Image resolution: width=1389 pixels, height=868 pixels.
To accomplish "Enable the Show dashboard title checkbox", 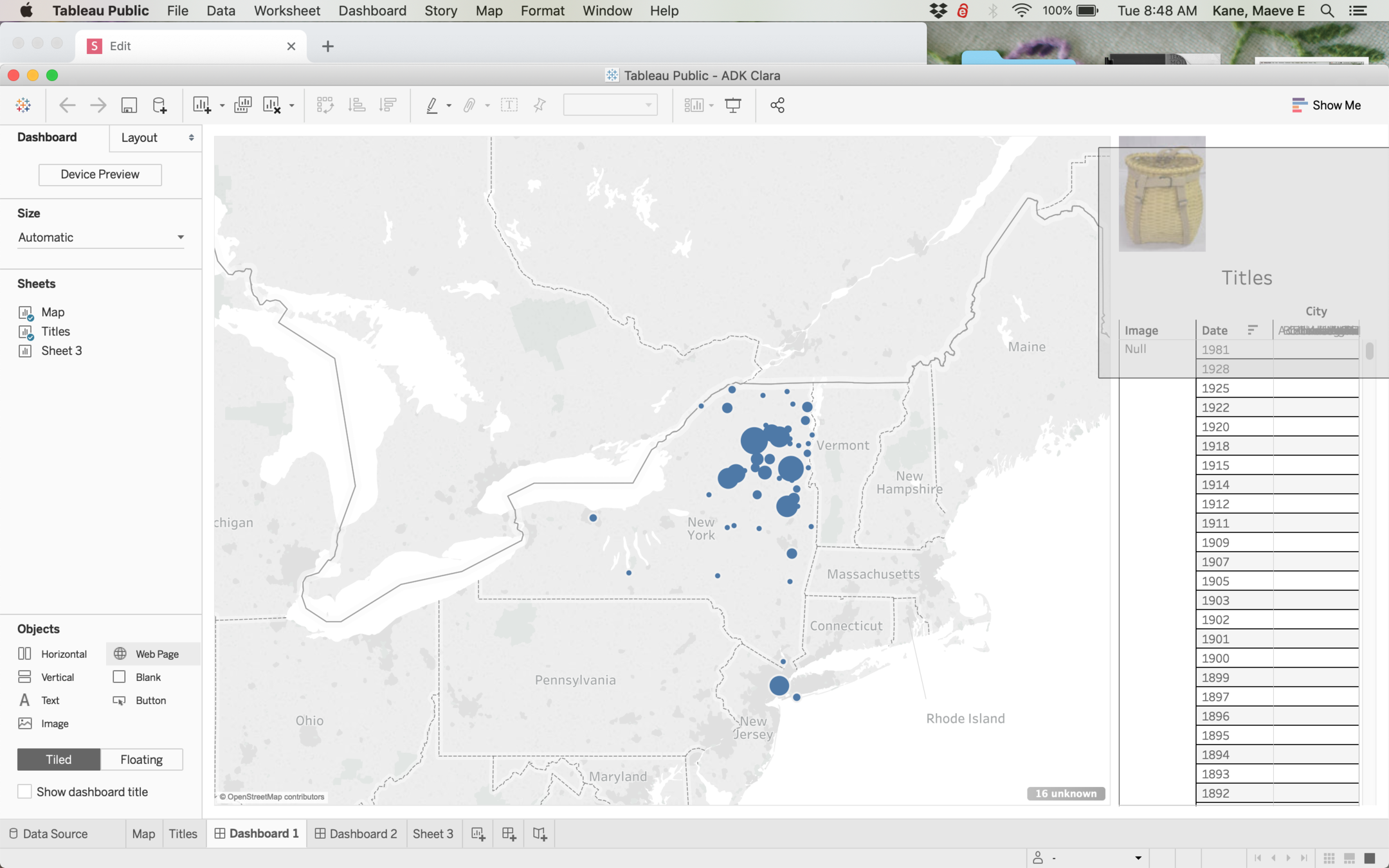I will [x=24, y=791].
